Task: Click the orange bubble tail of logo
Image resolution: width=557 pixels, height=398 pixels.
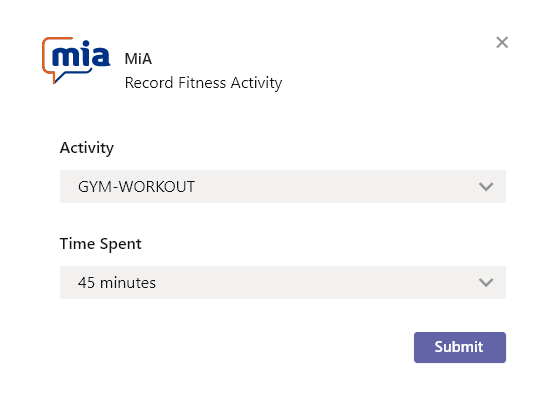Action: [57, 77]
